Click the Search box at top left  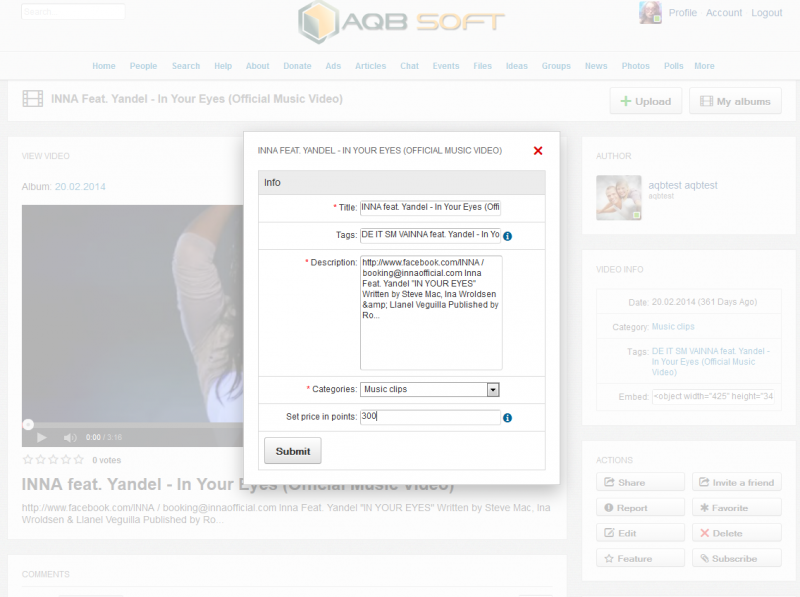pyautogui.click(x=73, y=11)
